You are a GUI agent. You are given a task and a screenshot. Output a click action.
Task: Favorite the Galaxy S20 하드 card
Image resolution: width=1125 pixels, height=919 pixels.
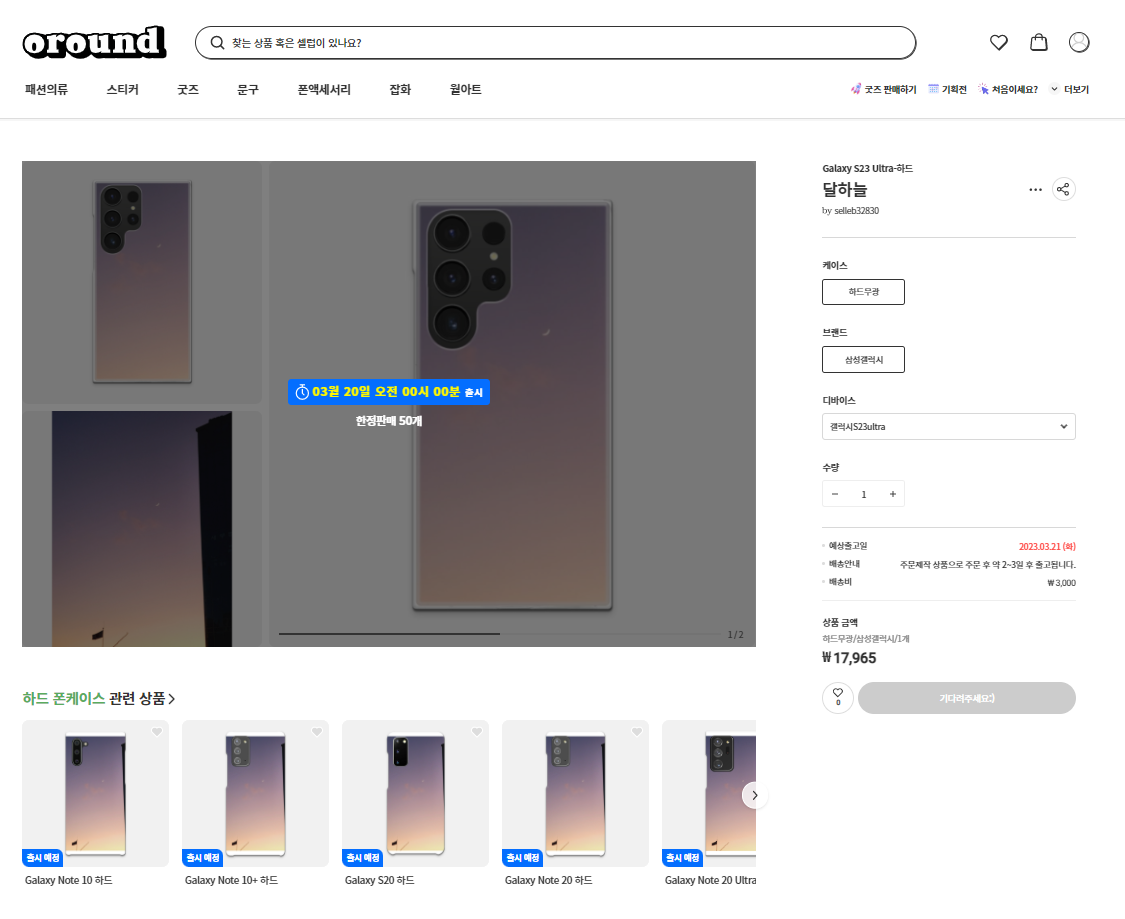pos(476,732)
